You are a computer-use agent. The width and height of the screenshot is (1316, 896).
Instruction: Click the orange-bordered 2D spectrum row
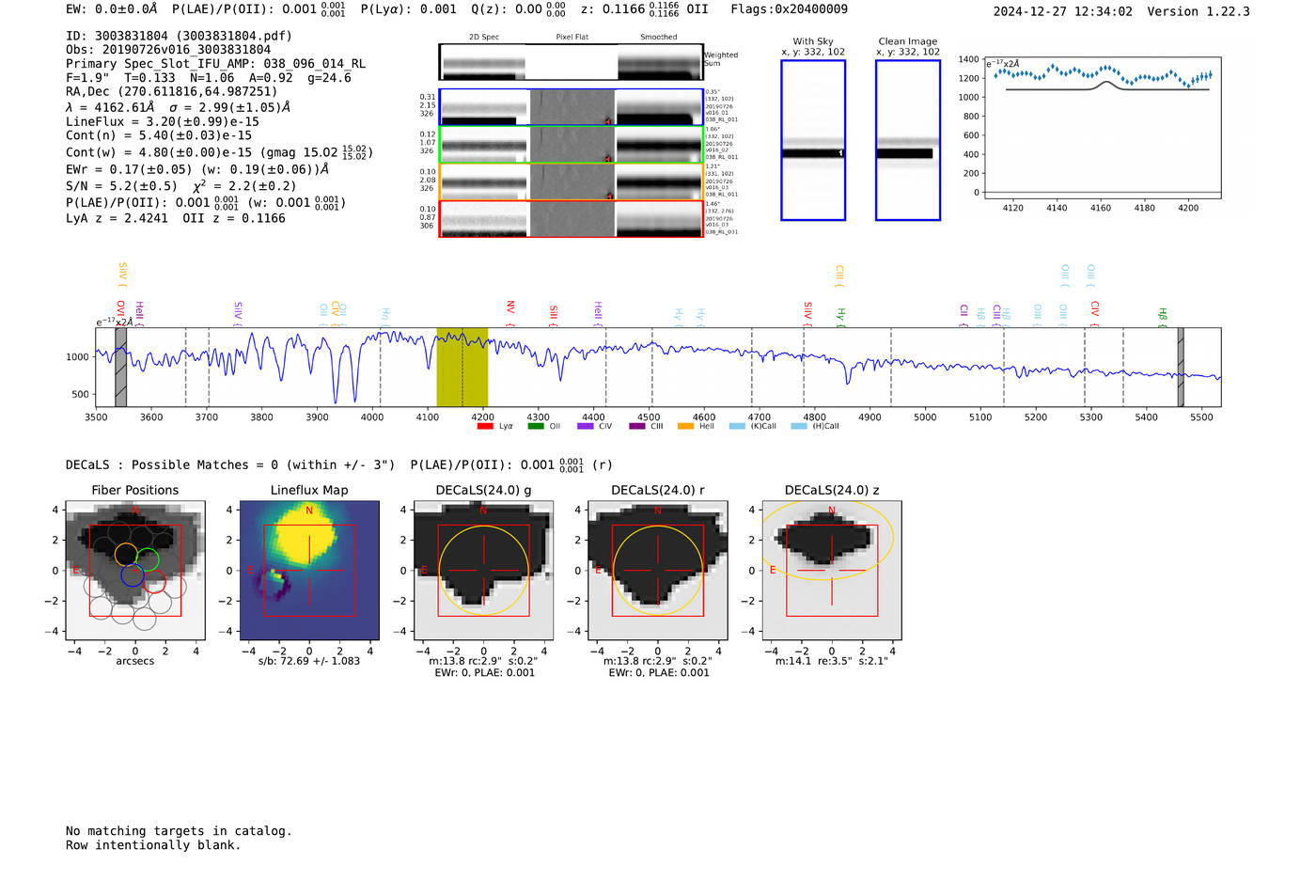click(572, 181)
